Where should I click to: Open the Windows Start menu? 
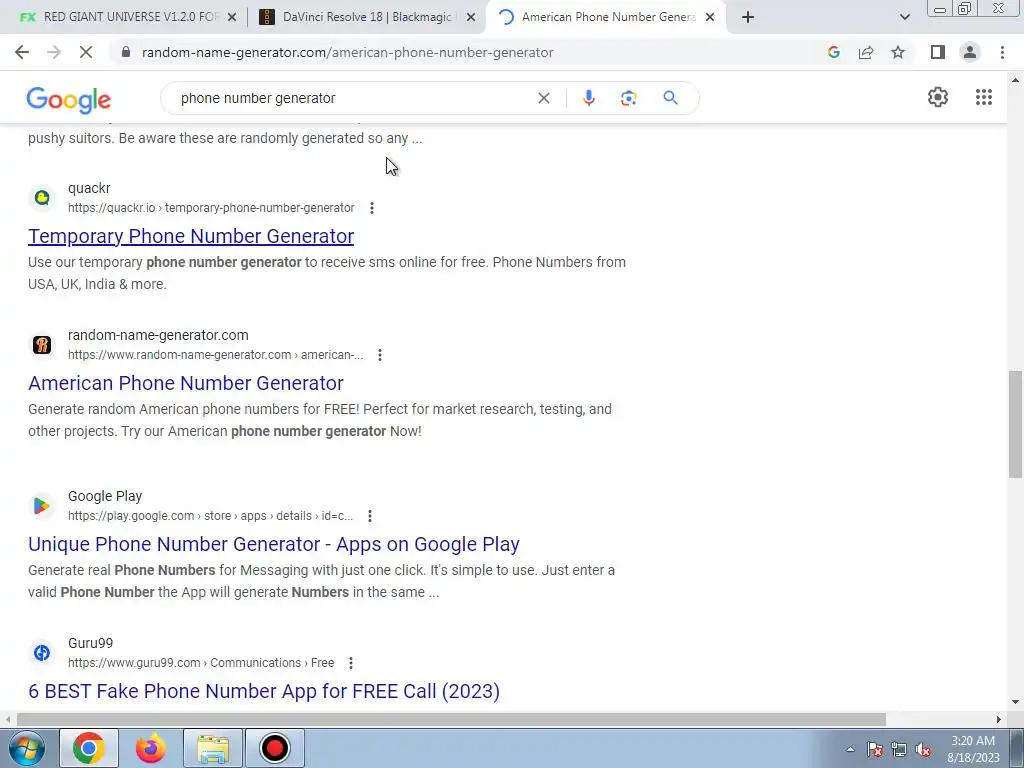coord(25,748)
